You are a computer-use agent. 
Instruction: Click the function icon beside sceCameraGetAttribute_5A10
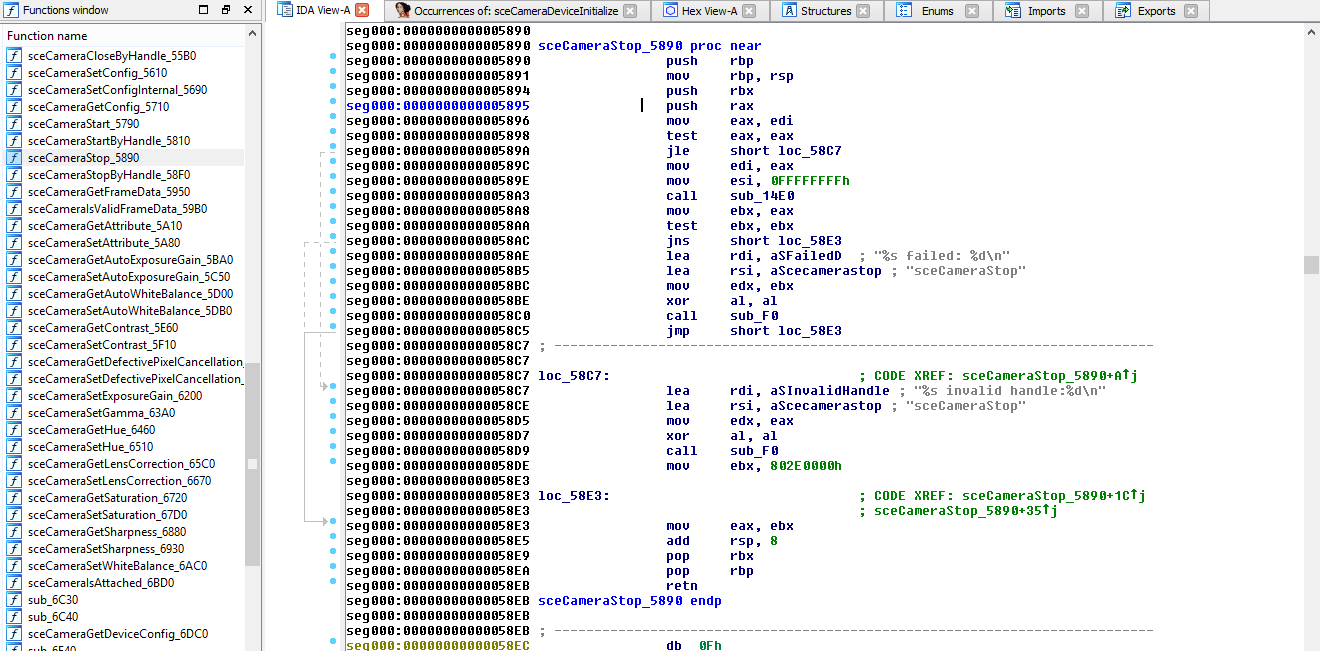tap(14, 226)
